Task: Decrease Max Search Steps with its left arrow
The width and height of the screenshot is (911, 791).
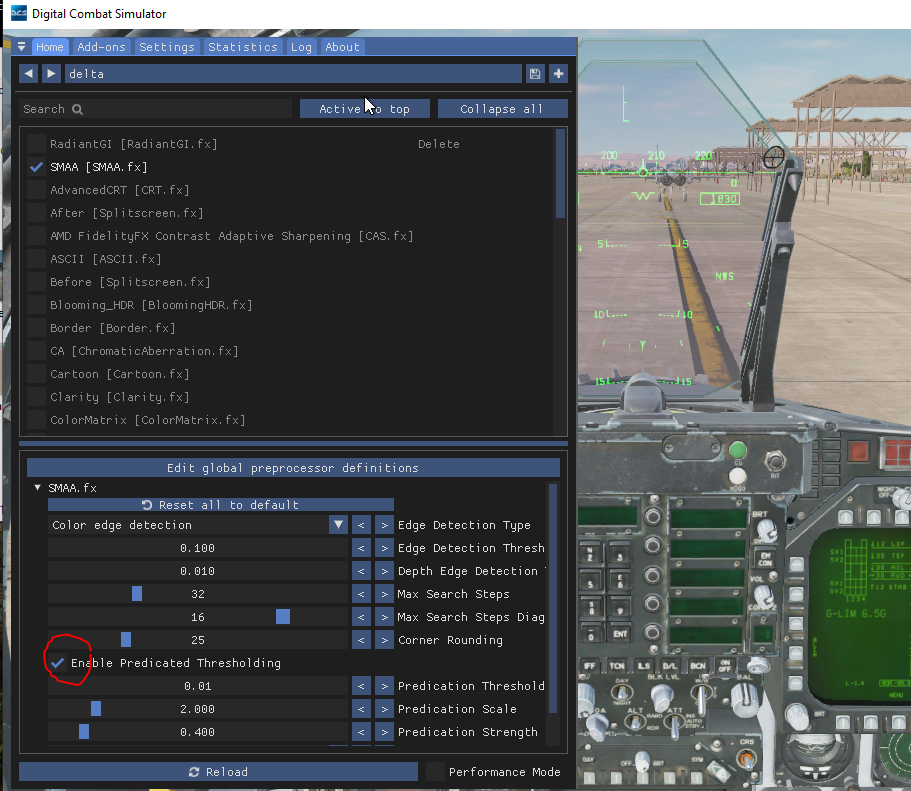Action: [361, 594]
